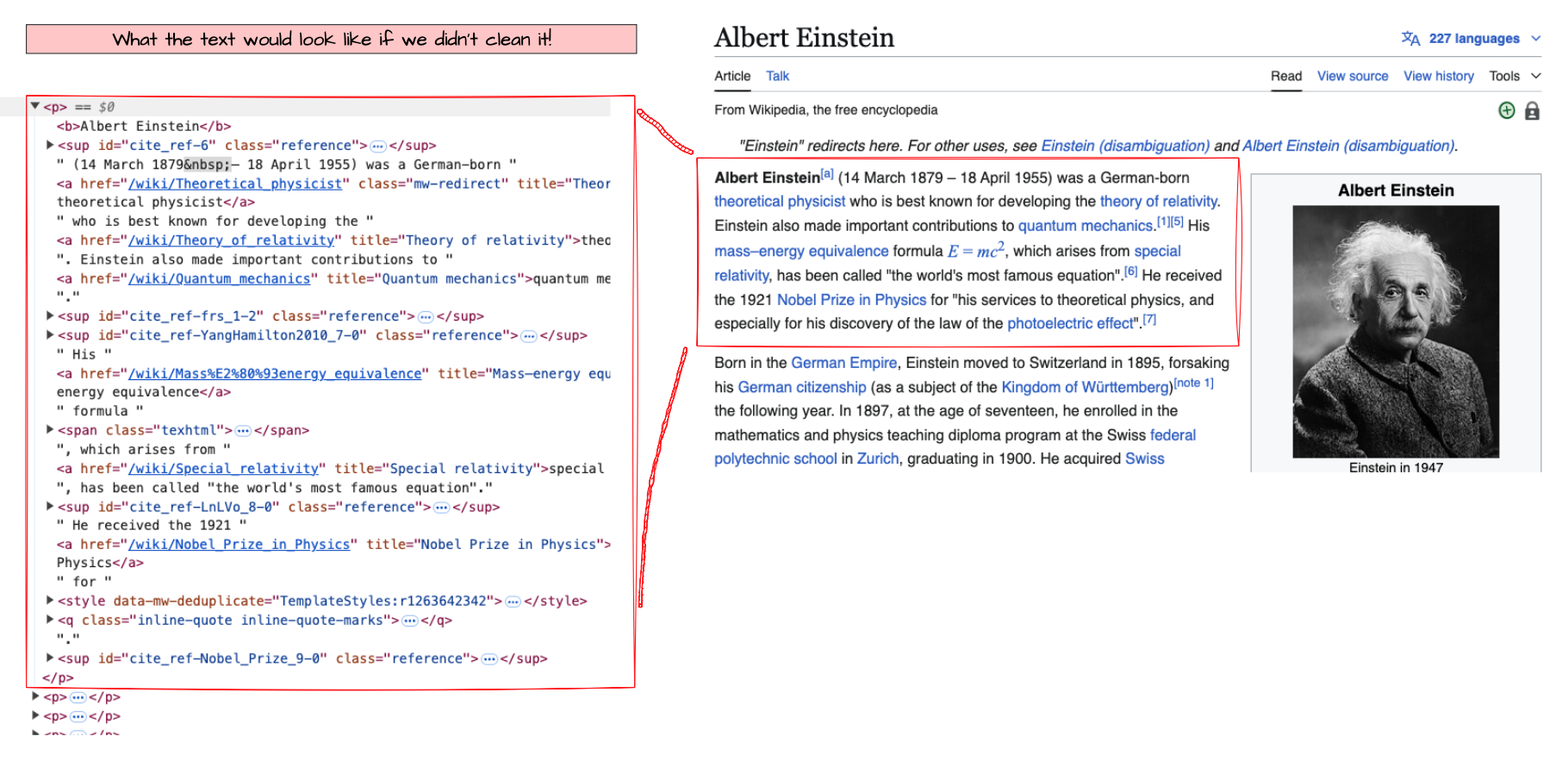Click the padlock protection icon
The width and height of the screenshot is (1568, 780).
pos(1532,111)
